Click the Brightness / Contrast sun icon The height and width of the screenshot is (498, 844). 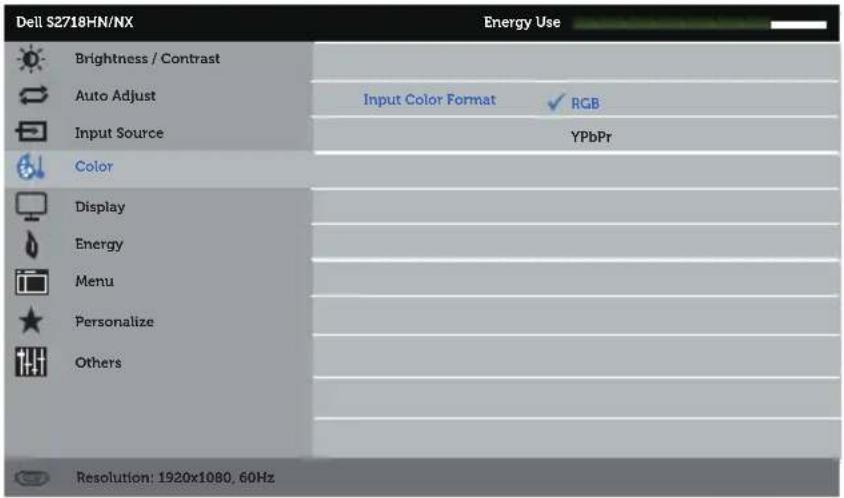point(31,59)
